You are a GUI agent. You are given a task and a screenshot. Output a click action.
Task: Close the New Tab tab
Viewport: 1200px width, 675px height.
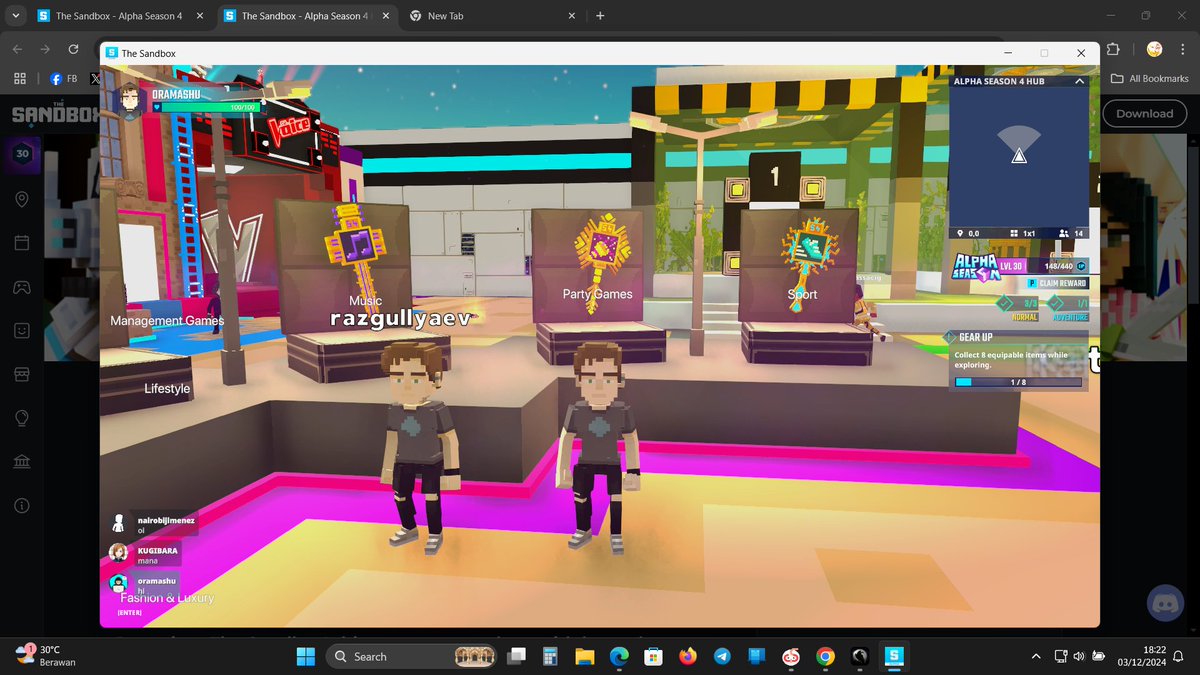[x=572, y=16]
